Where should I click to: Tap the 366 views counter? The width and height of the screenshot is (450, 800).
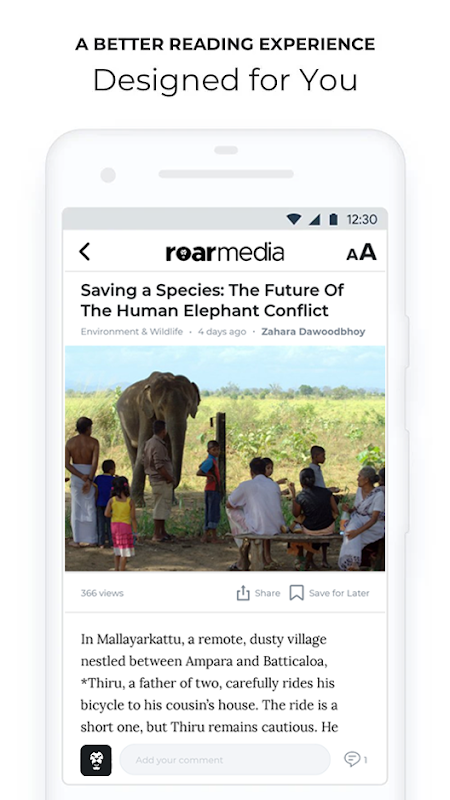(102, 593)
